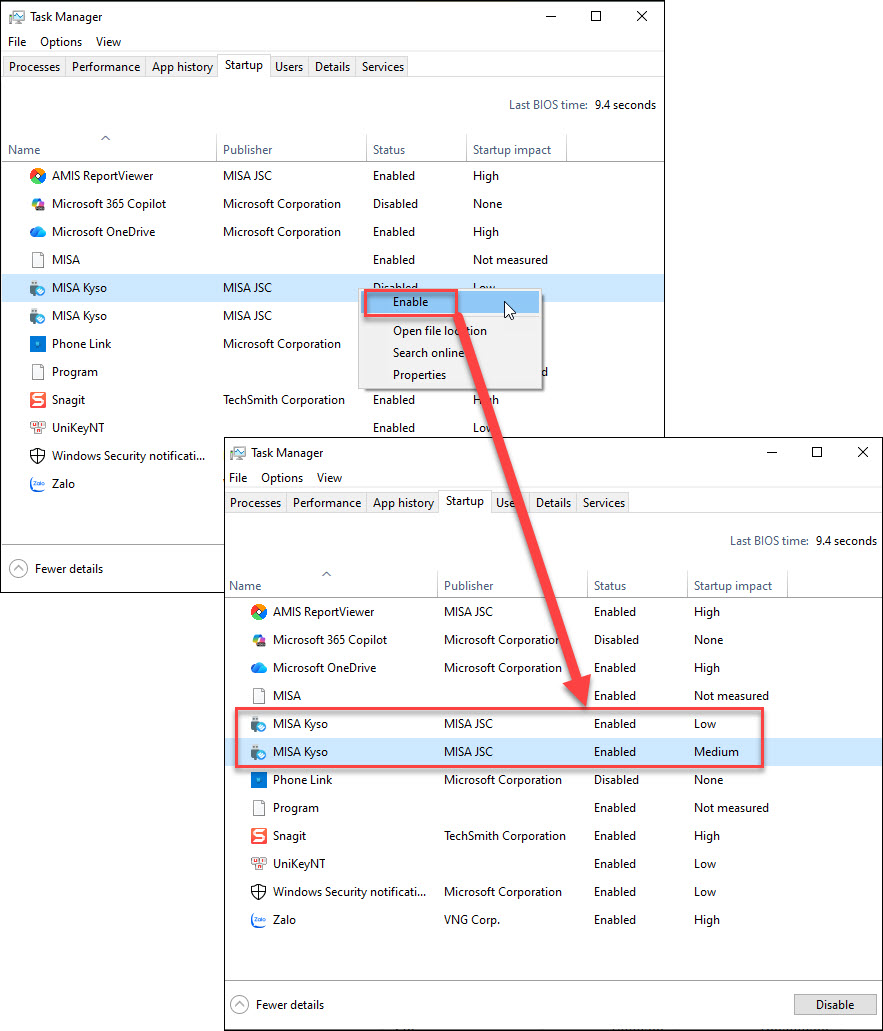Viewport: 883px width, 1031px height.
Task: Click Task Manager title icon in back window
Action: pos(16,17)
